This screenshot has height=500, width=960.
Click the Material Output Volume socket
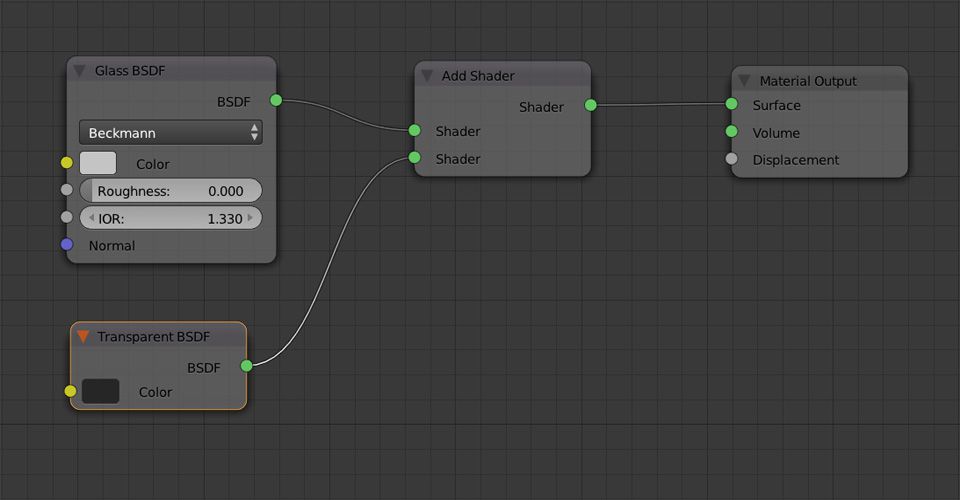[x=732, y=131]
